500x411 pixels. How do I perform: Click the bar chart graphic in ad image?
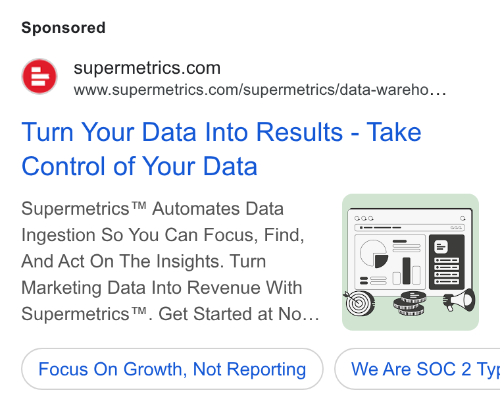(406, 271)
